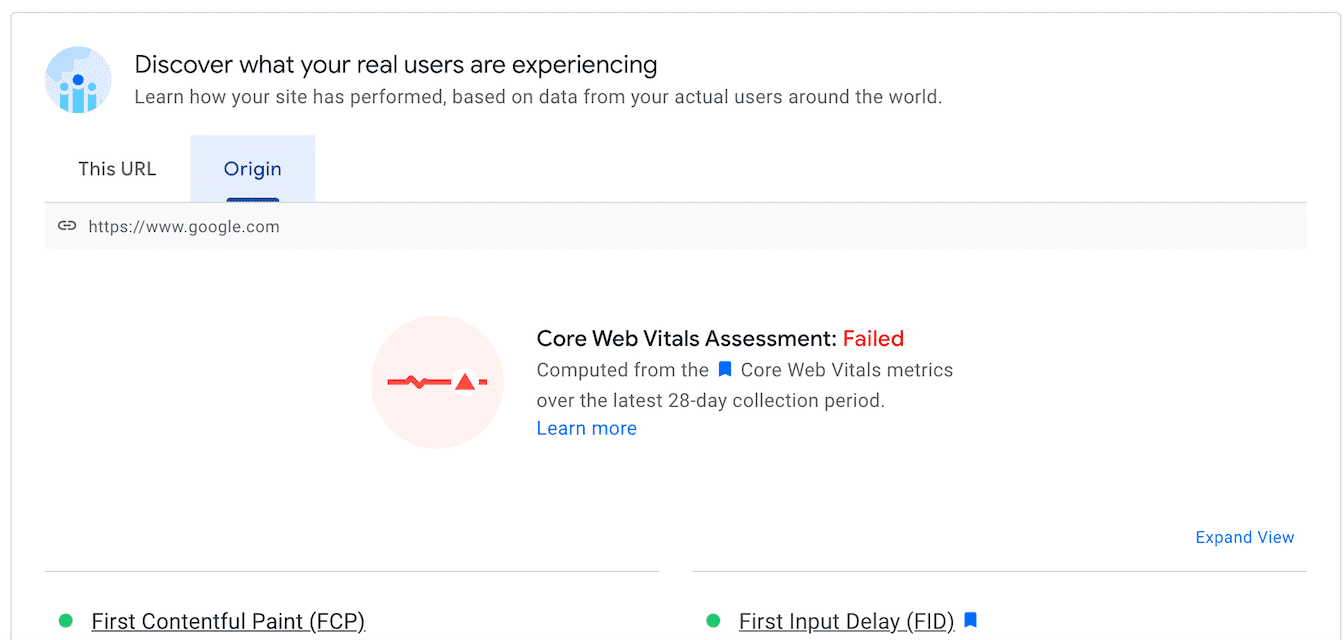Click the Expand View link
The width and height of the screenshot is (1344, 640).
[1244, 537]
